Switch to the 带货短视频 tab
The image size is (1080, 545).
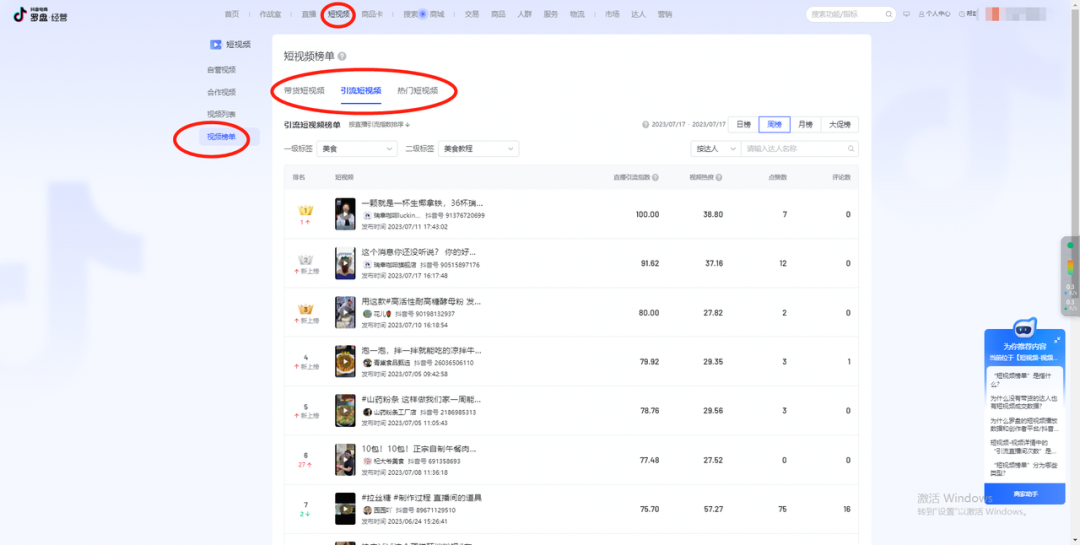(x=304, y=90)
